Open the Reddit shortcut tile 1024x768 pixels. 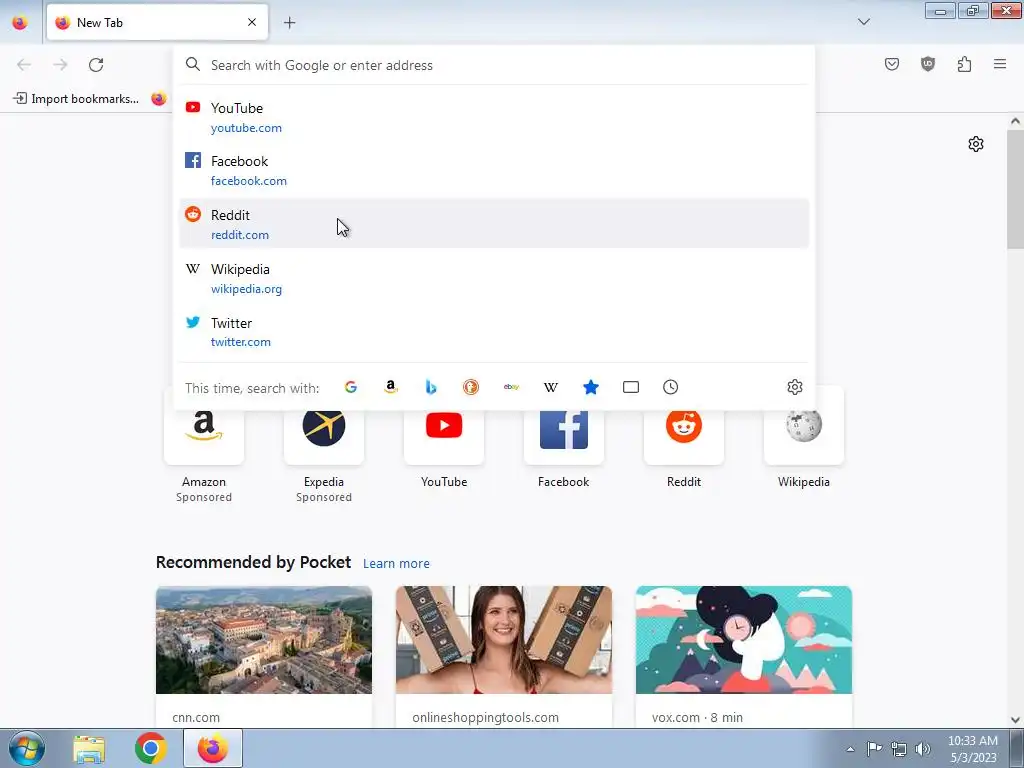684,439
